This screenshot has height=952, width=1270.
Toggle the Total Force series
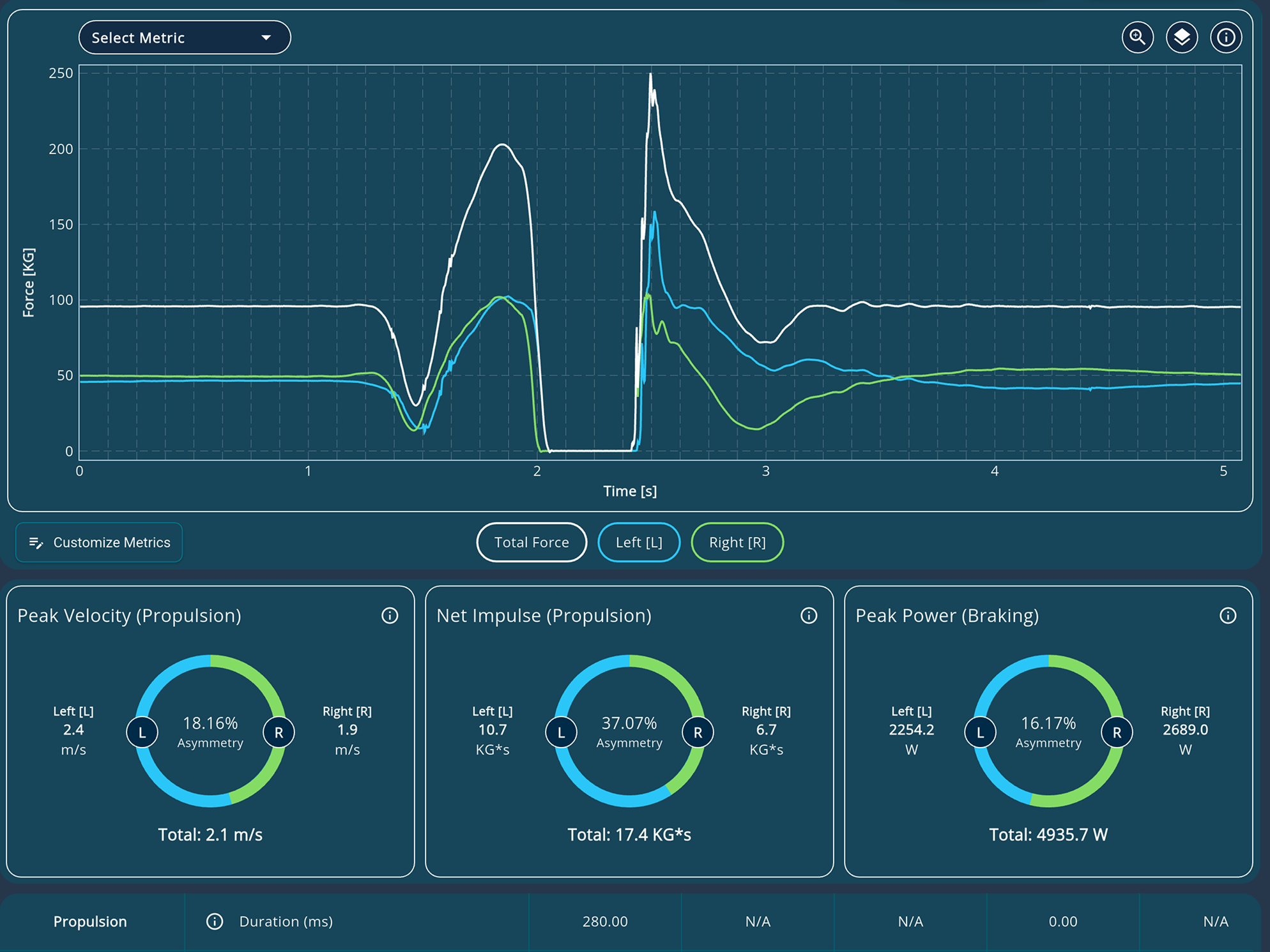point(532,543)
